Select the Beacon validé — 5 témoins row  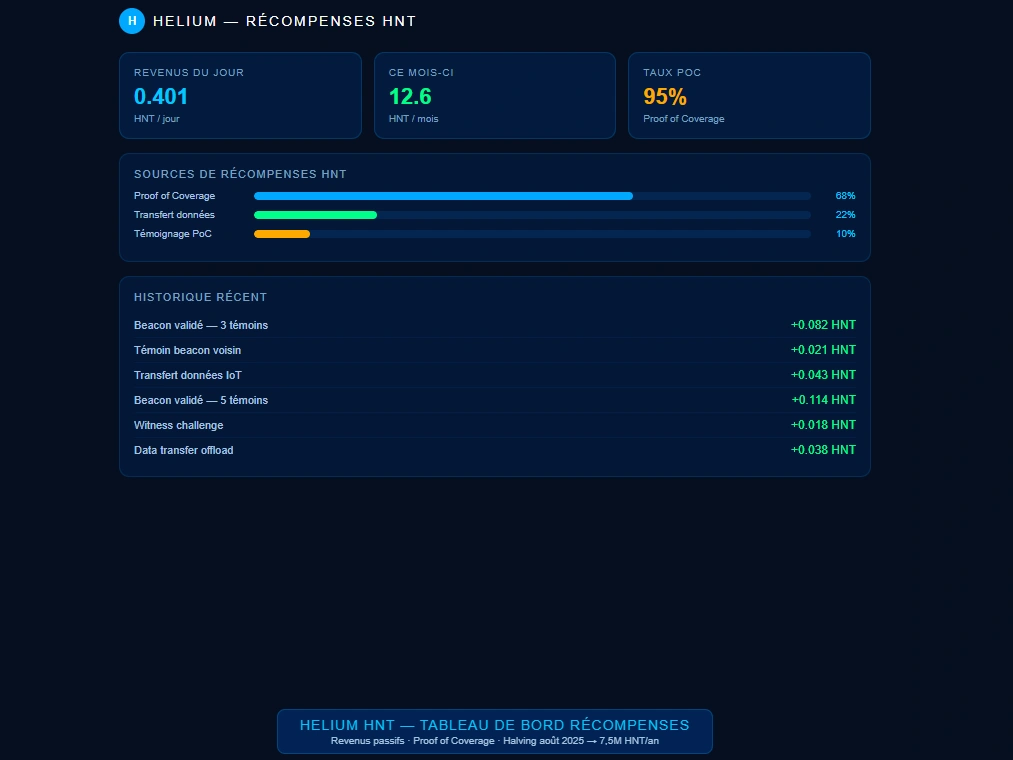[495, 400]
